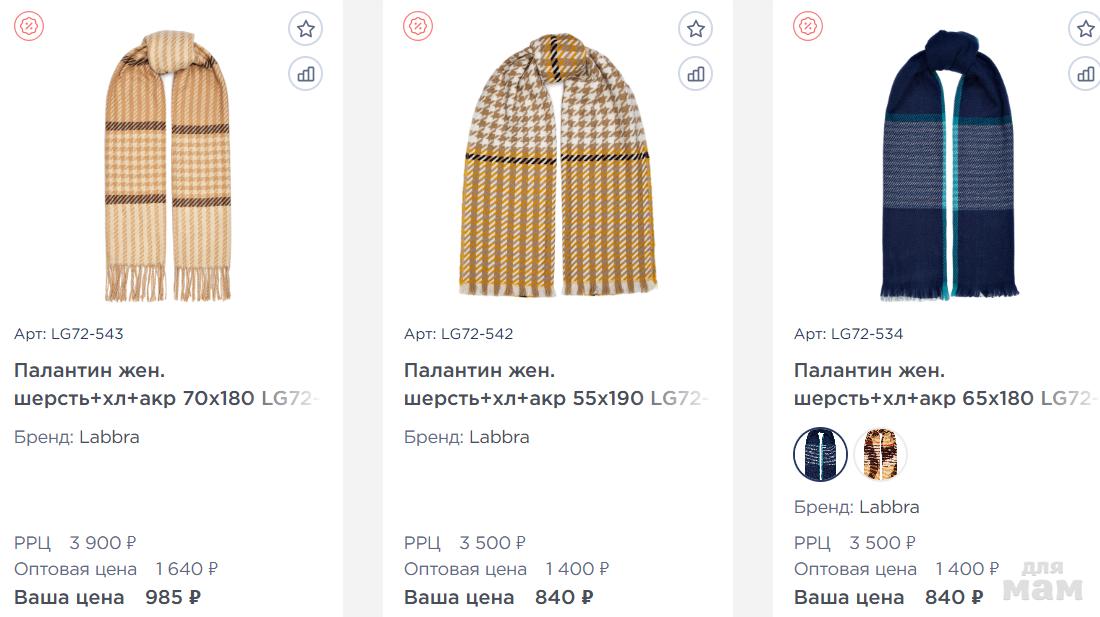Open beige houndstooth scarf image

[168, 167]
